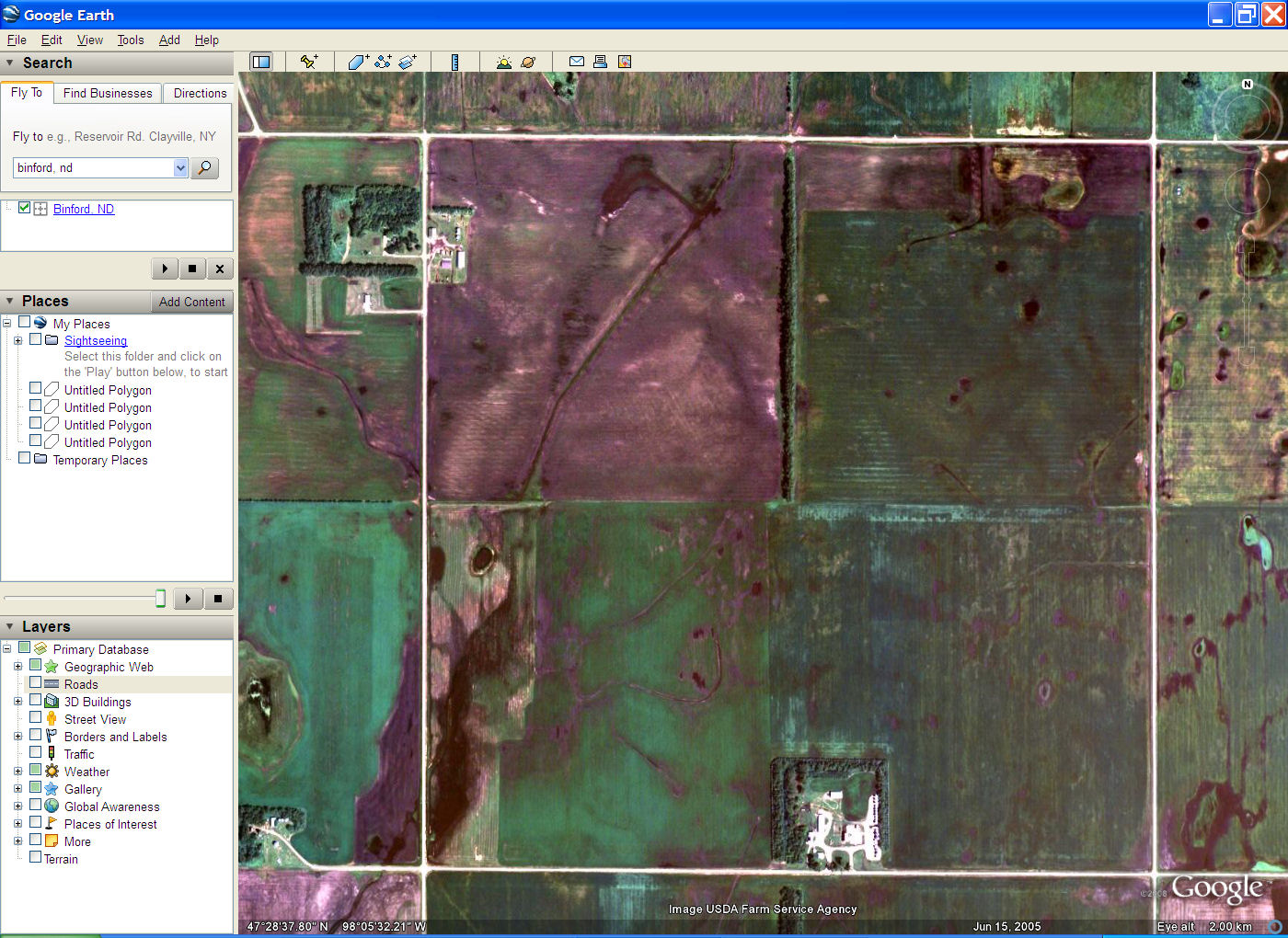
Task: Click the Add Content button
Action: 191,302
